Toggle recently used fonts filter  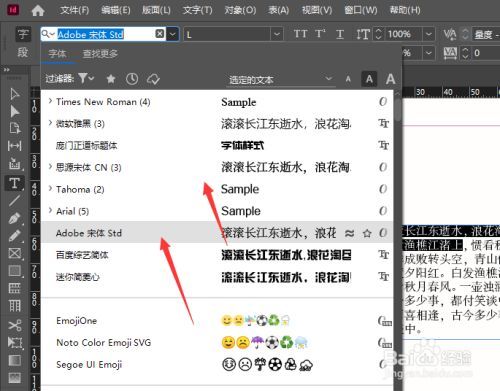pyautogui.click(x=132, y=79)
